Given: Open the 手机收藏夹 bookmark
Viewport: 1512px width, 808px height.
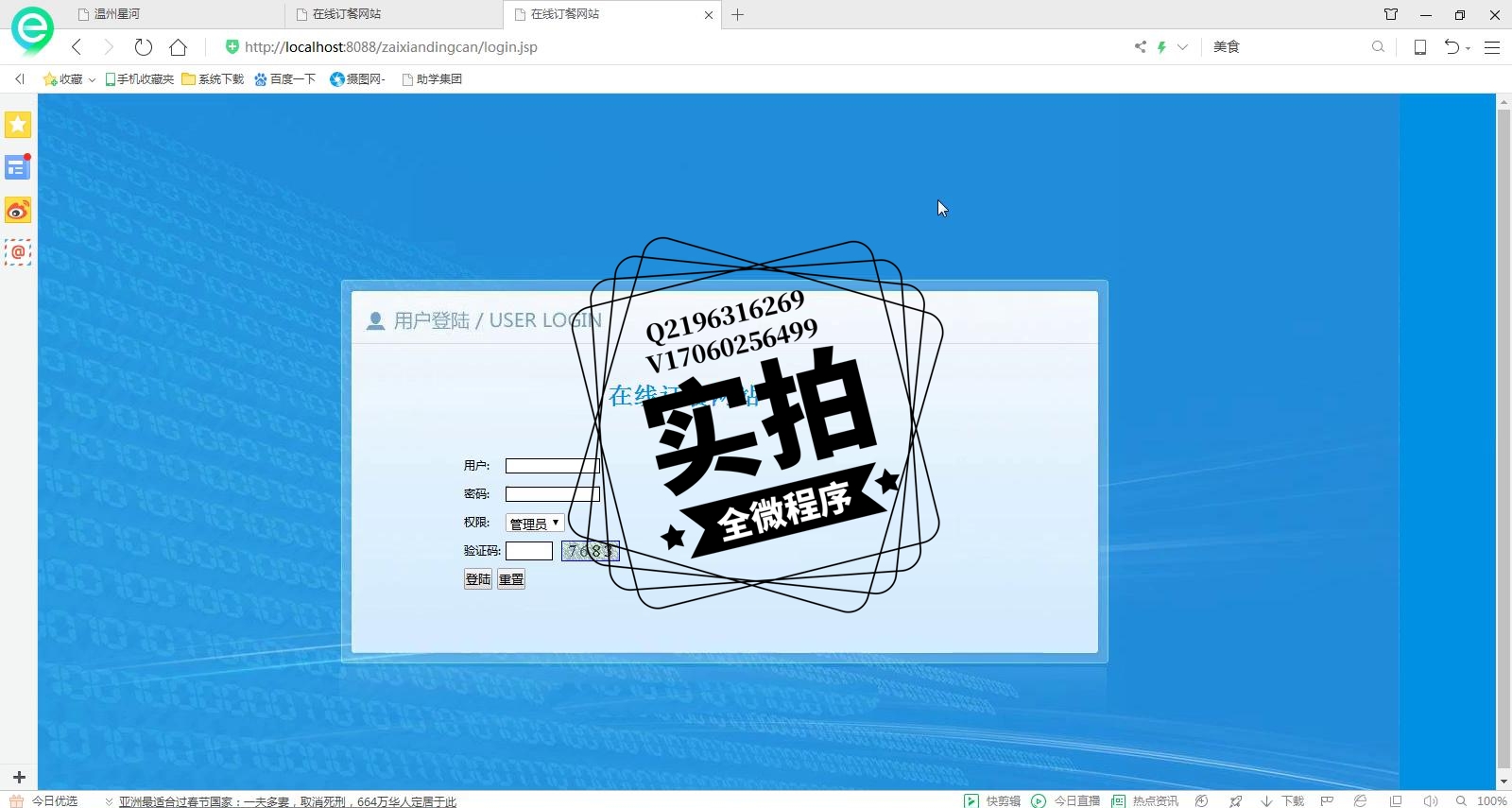Looking at the screenshot, I should 139,79.
